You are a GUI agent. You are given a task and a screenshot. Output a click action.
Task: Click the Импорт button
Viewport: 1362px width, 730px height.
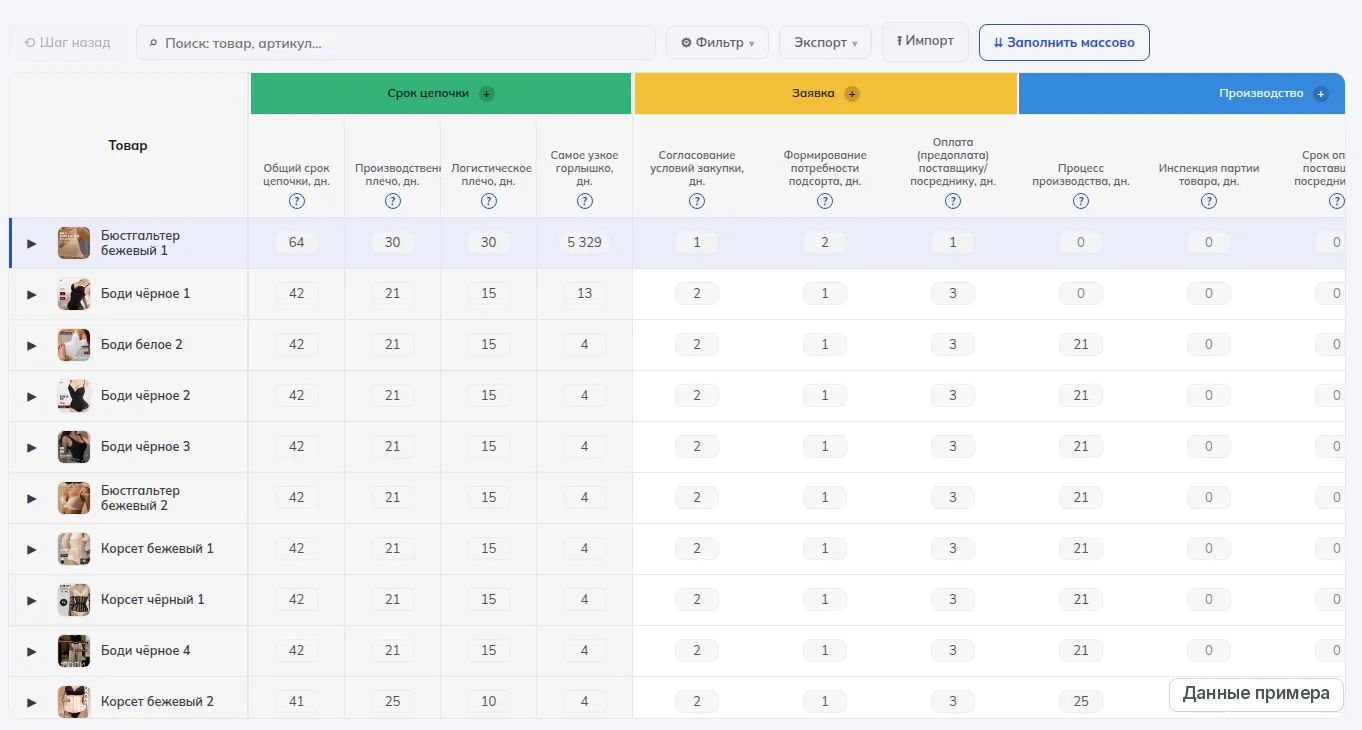[x=925, y=41]
